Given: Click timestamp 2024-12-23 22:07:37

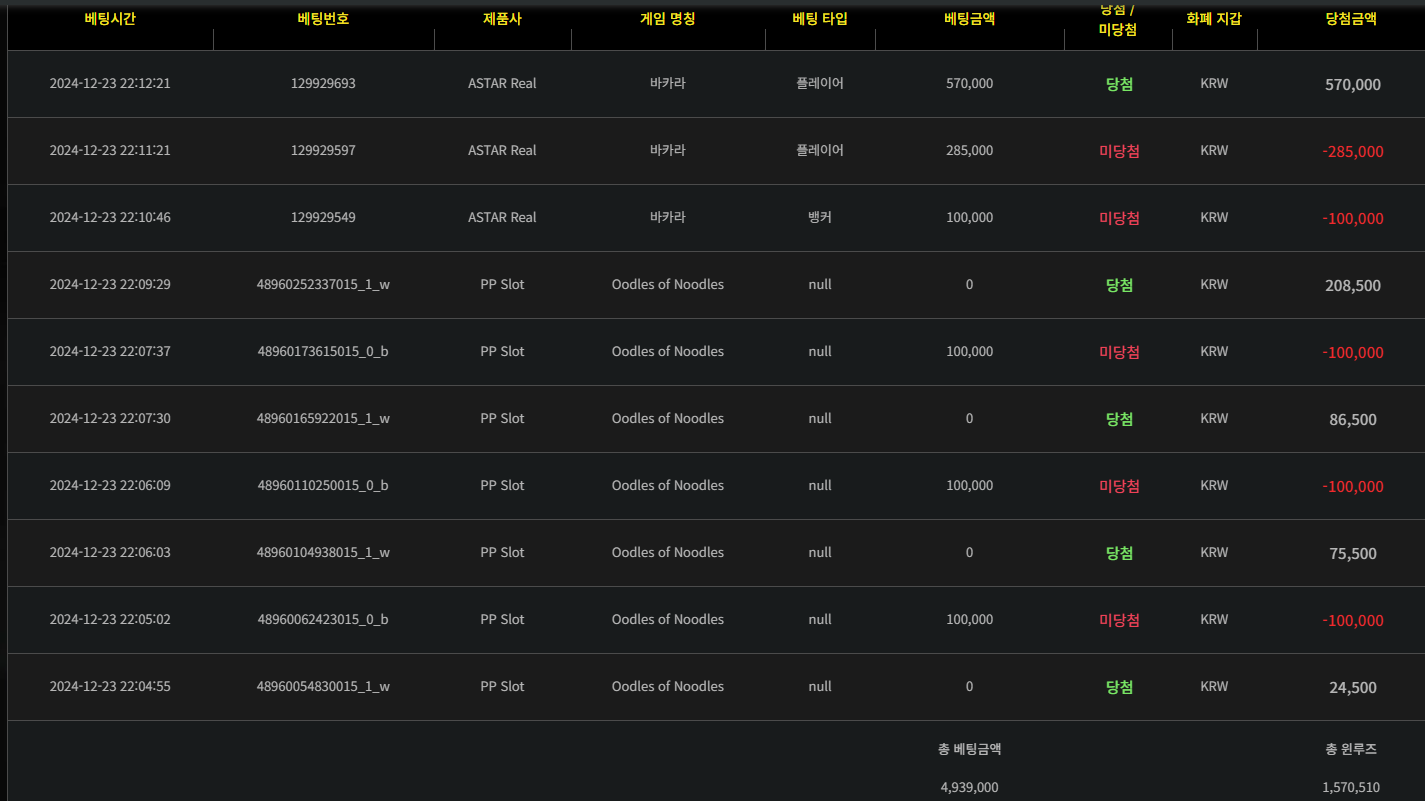Looking at the screenshot, I should 110,352.
